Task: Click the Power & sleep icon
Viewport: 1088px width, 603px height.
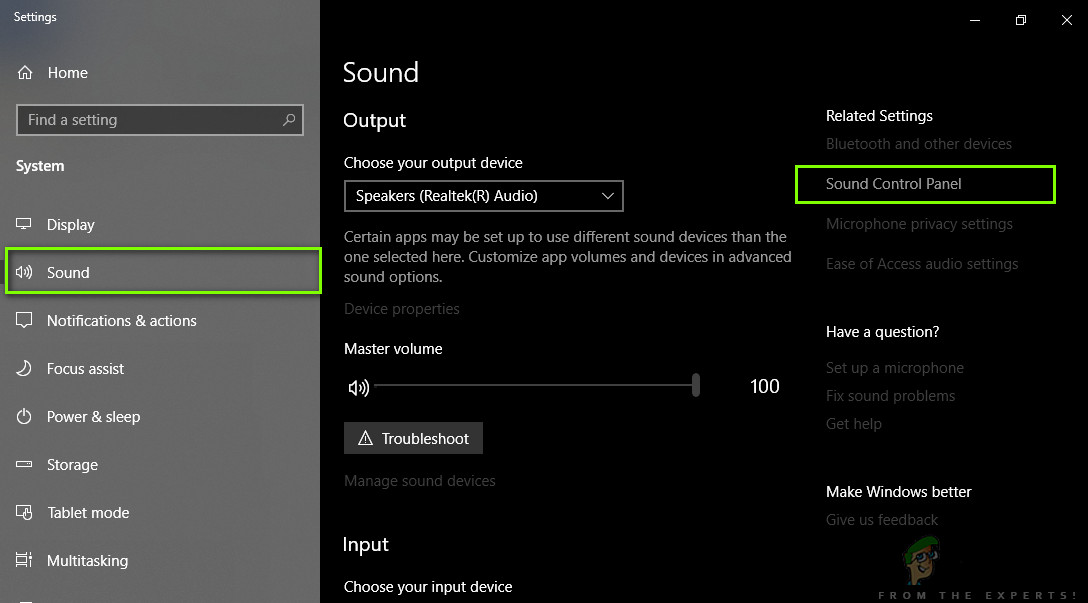Action: click(x=25, y=417)
